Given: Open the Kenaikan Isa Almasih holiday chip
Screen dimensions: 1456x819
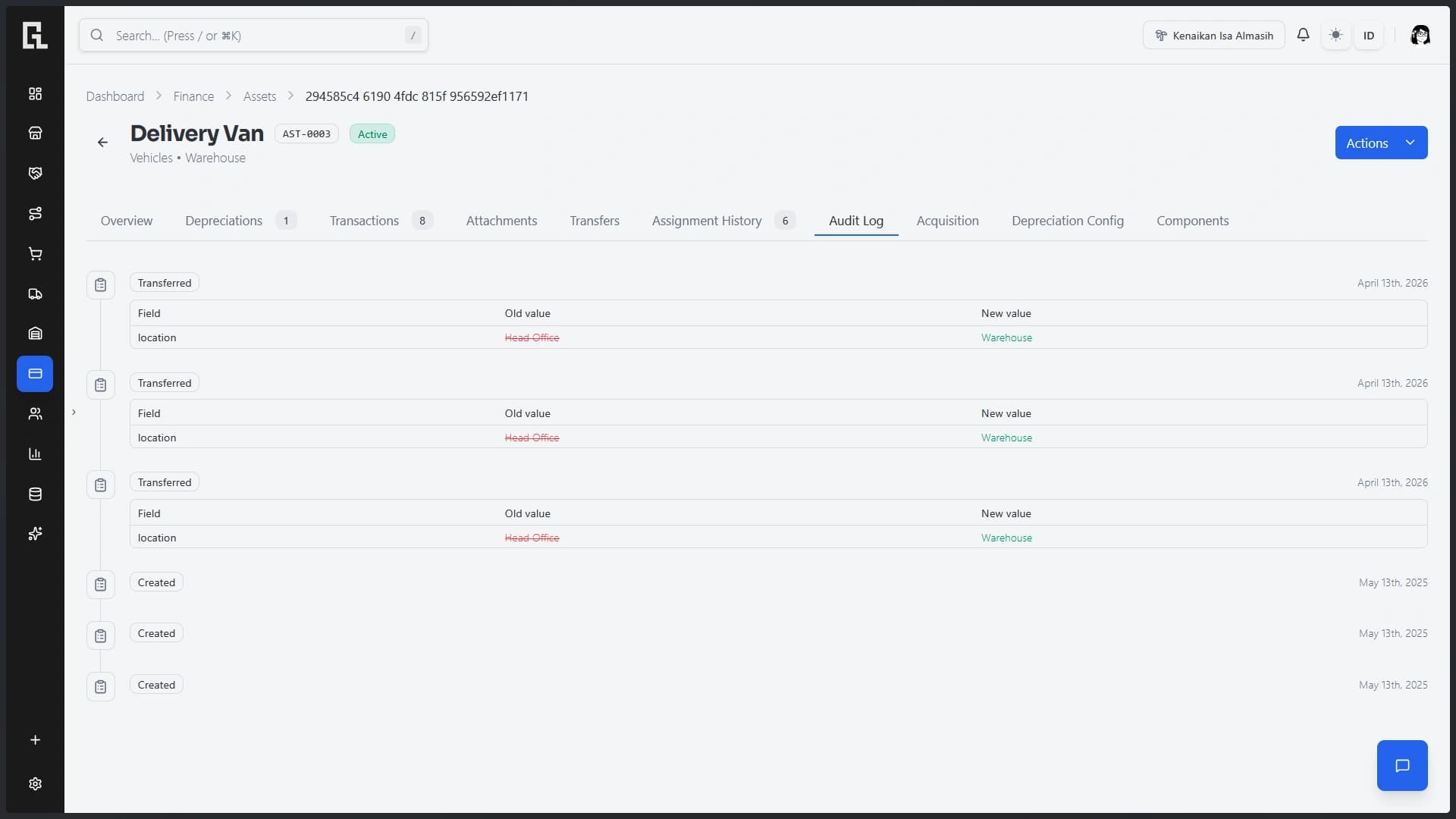Looking at the screenshot, I should (1213, 36).
